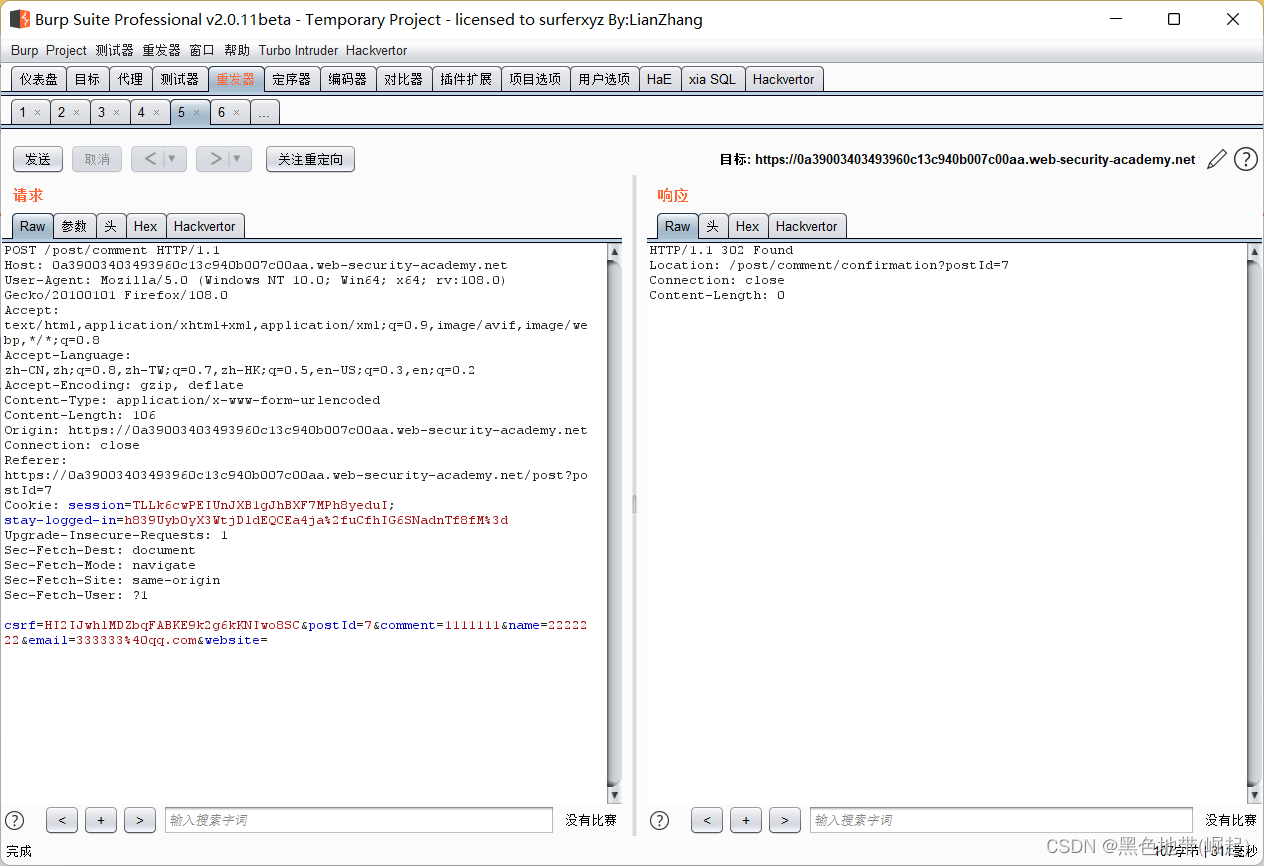The height and width of the screenshot is (866, 1264).
Task: Select request Hex tab
Action: point(146,226)
